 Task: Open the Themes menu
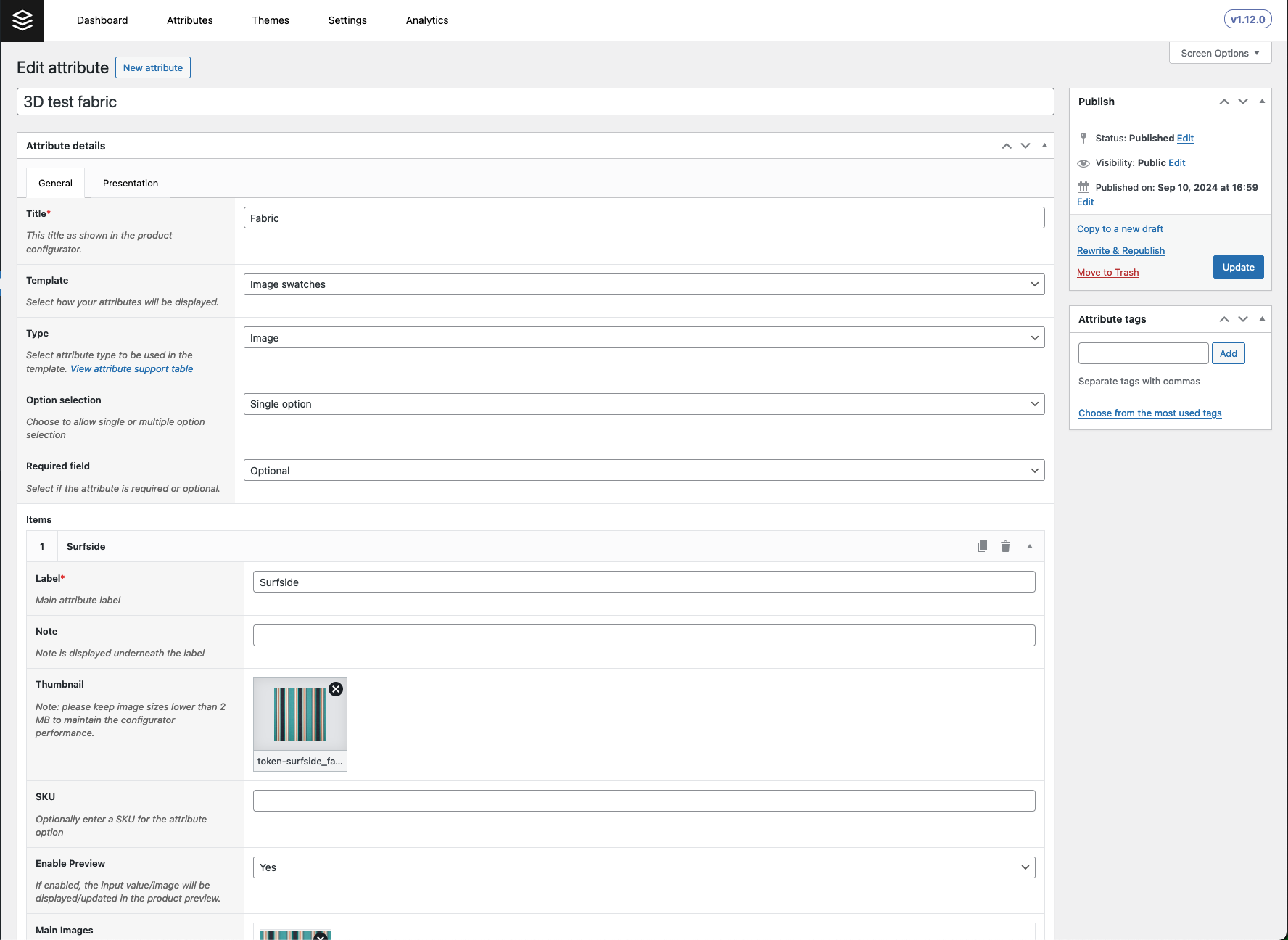[x=271, y=20]
